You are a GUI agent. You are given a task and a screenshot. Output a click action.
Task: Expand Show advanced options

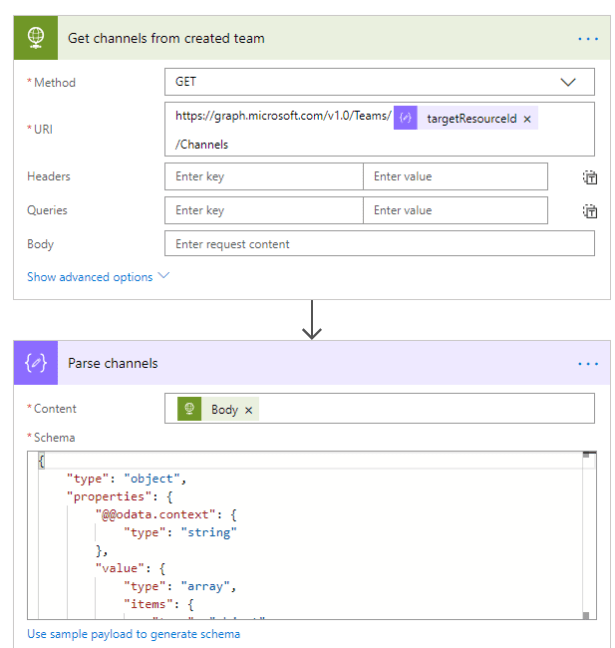point(98,277)
